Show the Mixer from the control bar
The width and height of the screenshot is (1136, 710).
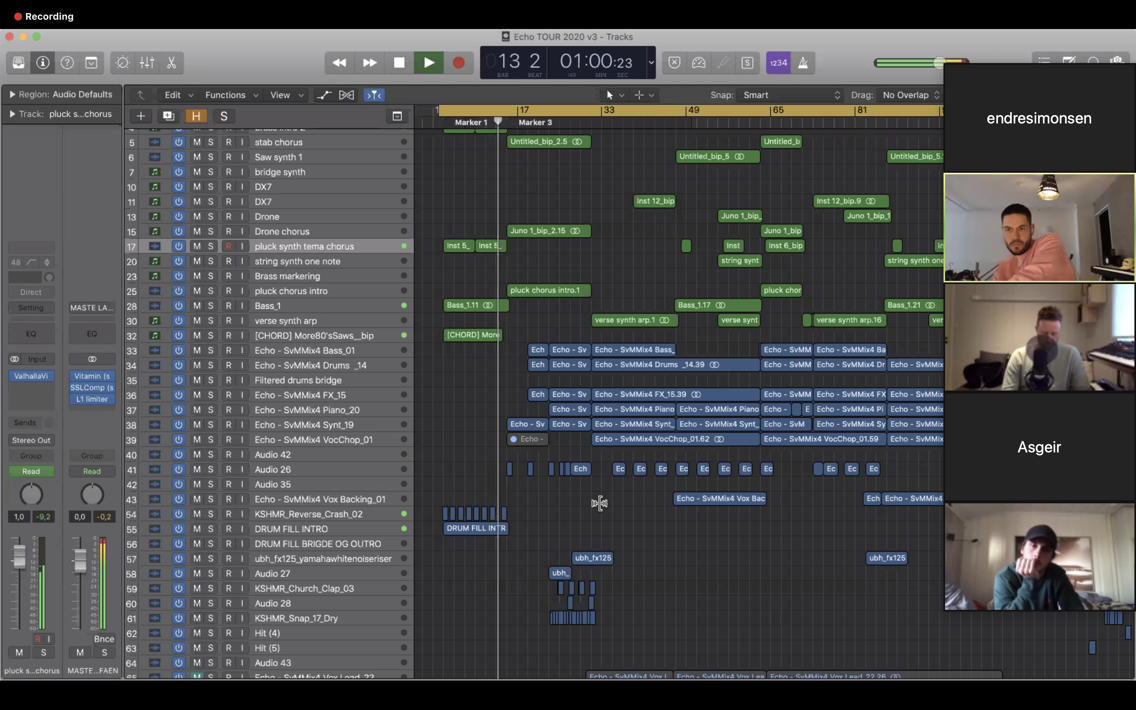147,63
